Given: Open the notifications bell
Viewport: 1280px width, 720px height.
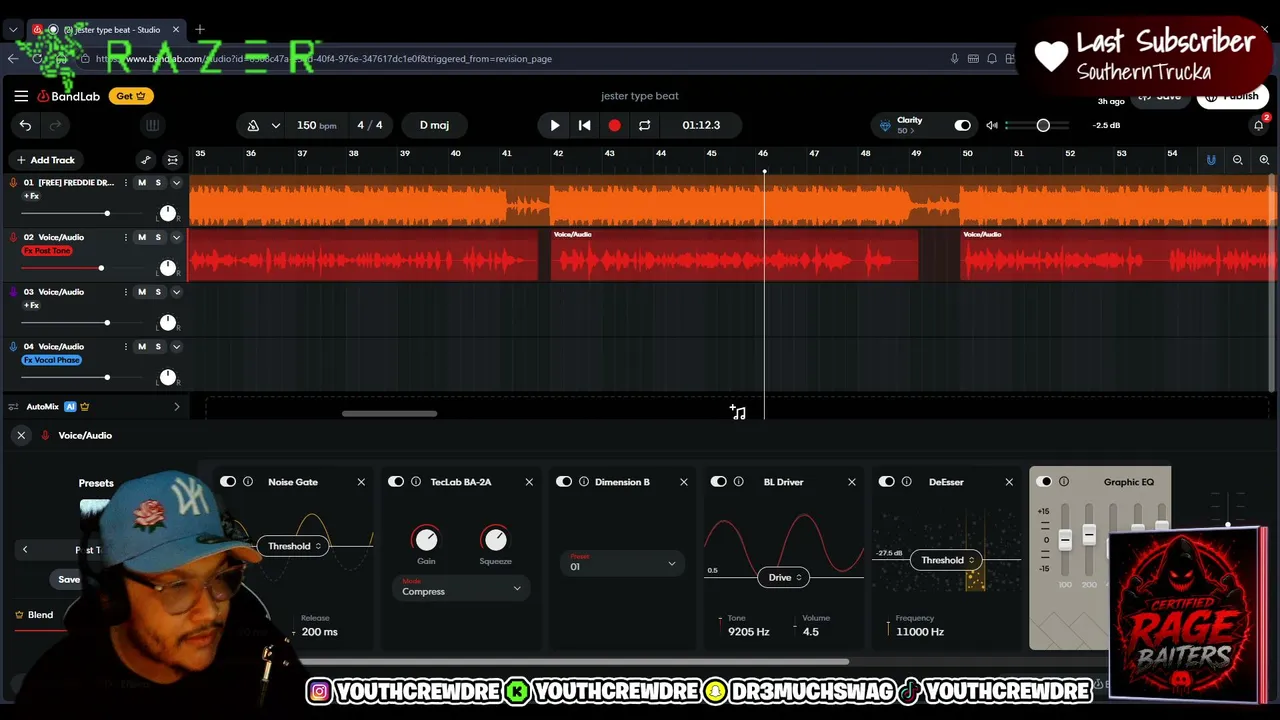Looking at the screenshot, I should tap(1259, 125).
